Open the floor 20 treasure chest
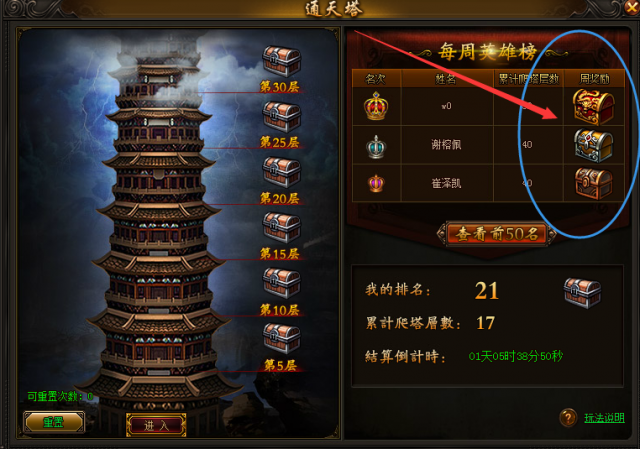The image size is (640, 449). 281,172
